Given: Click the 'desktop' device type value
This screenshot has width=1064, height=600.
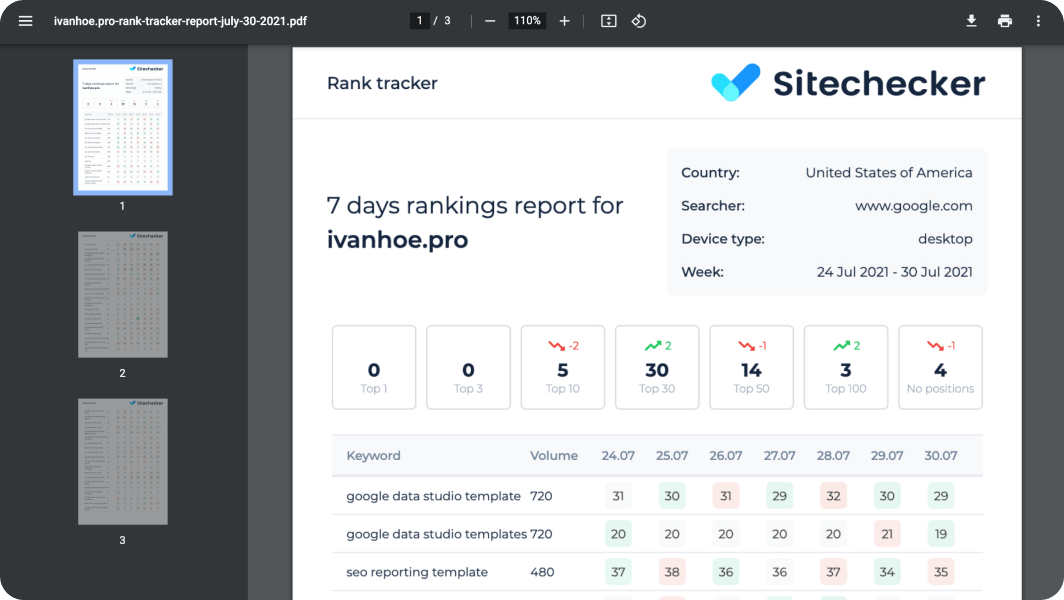Looking at the screenshot, I should (945, 239).
